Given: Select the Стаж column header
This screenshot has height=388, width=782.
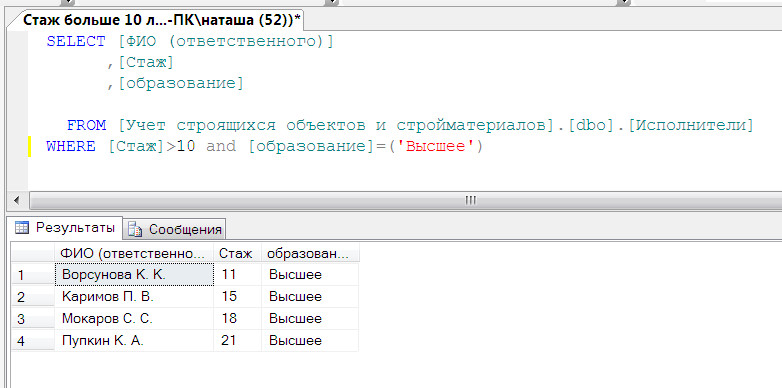Looking at the screenshot, I should coord(237,253).
